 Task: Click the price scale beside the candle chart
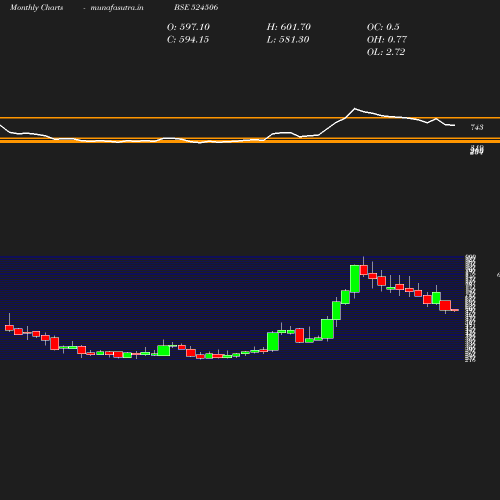click(470, 308)
